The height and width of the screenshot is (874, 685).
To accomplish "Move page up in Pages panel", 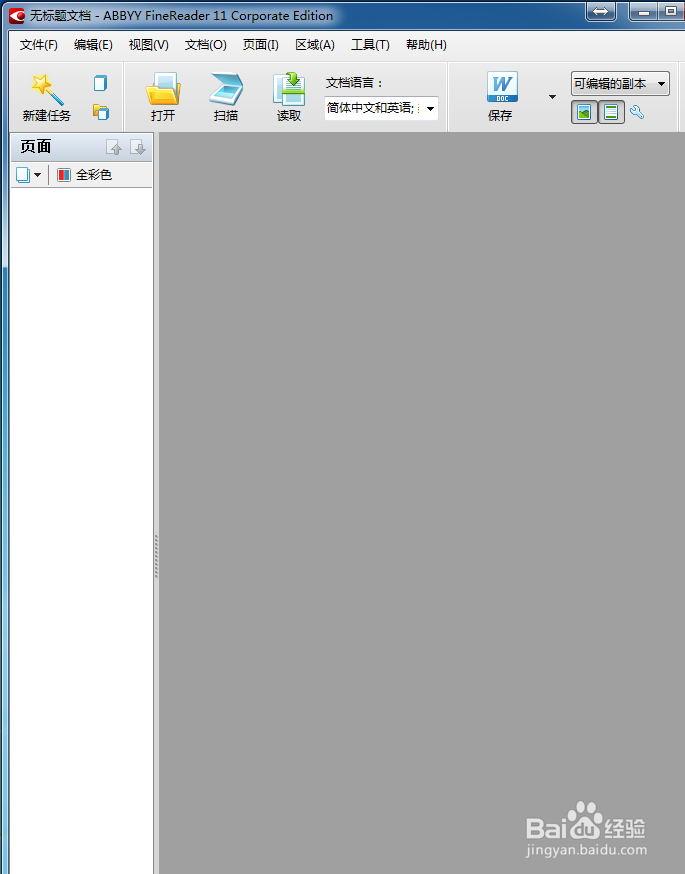I will 114,147.
